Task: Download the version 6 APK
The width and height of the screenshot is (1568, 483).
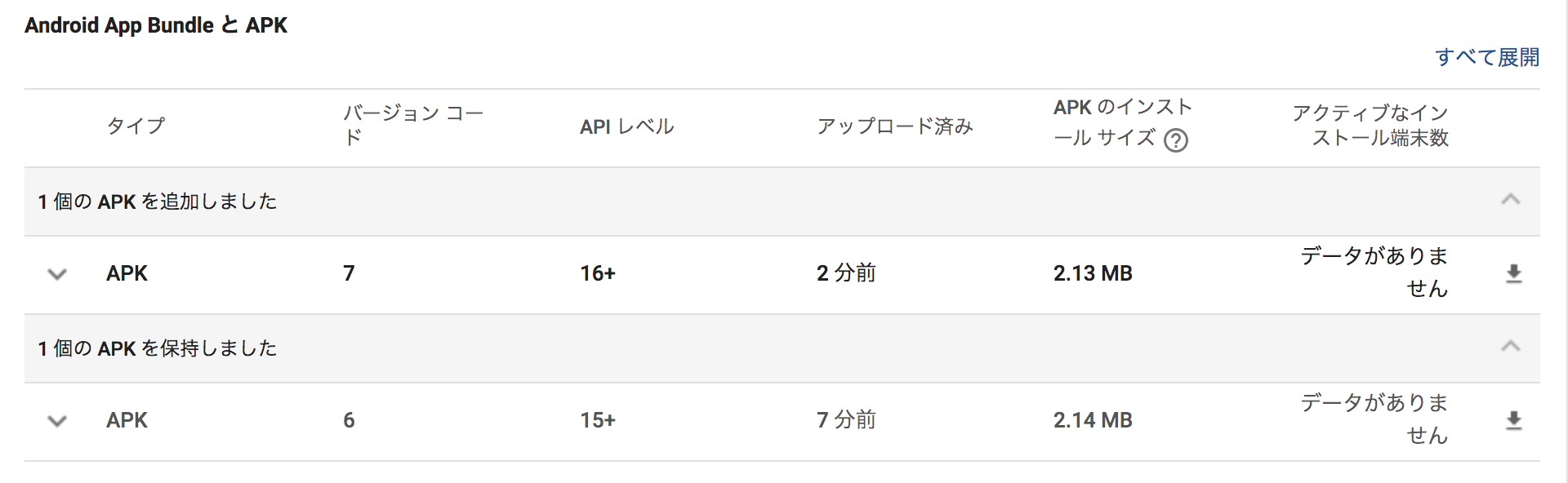Action: coord(1513,421)
